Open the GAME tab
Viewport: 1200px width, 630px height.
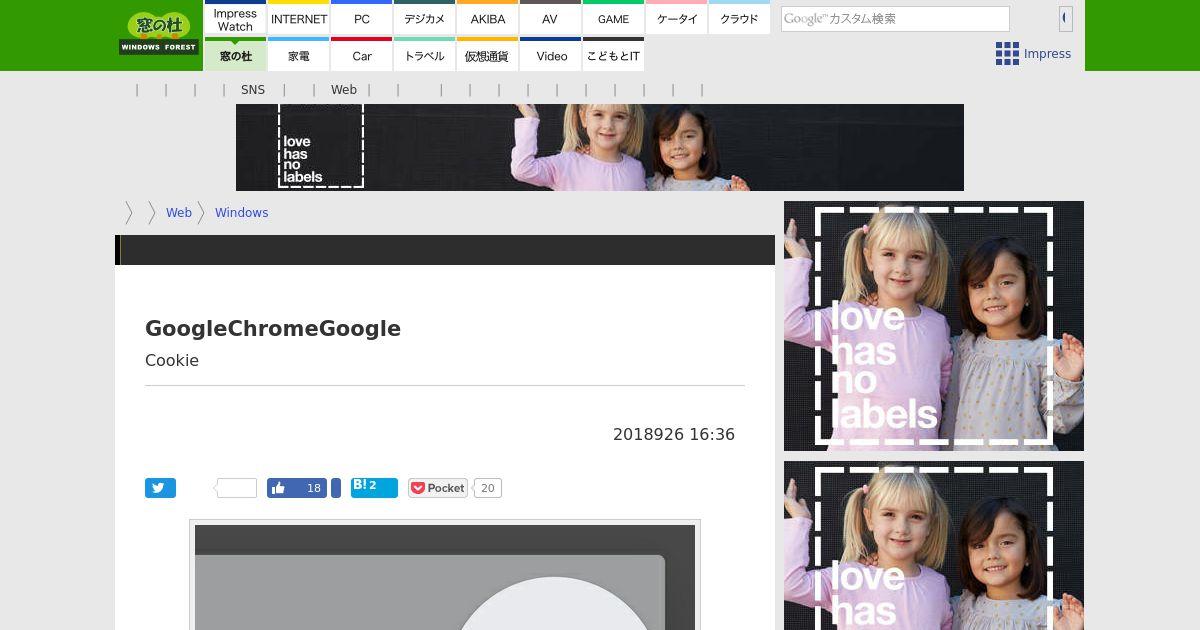coord(613,18)
